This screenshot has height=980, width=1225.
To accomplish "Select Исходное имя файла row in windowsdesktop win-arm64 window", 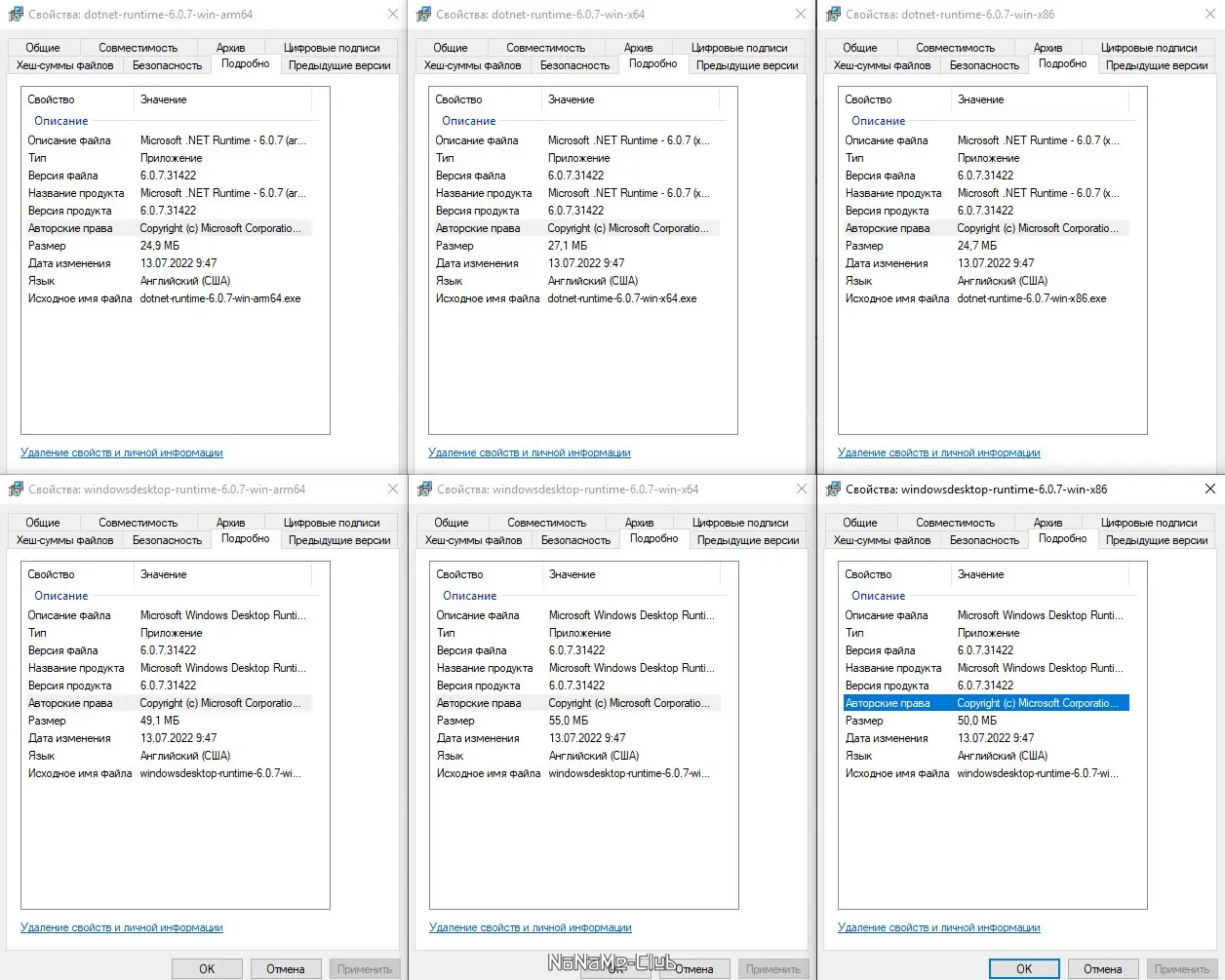I will (x=169, y=773).
